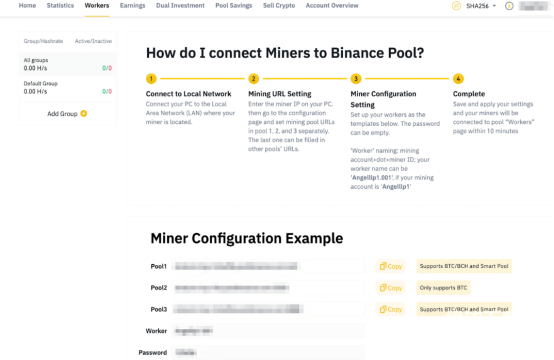Click the 'Miner Configuration Setting' heading

[383, 99]
